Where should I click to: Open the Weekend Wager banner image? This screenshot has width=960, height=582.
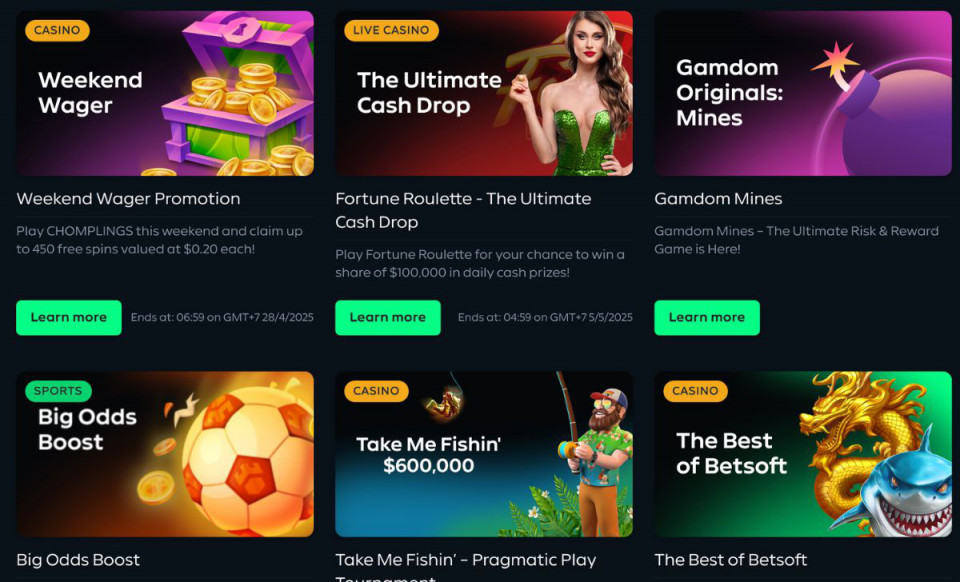(165, 93)
